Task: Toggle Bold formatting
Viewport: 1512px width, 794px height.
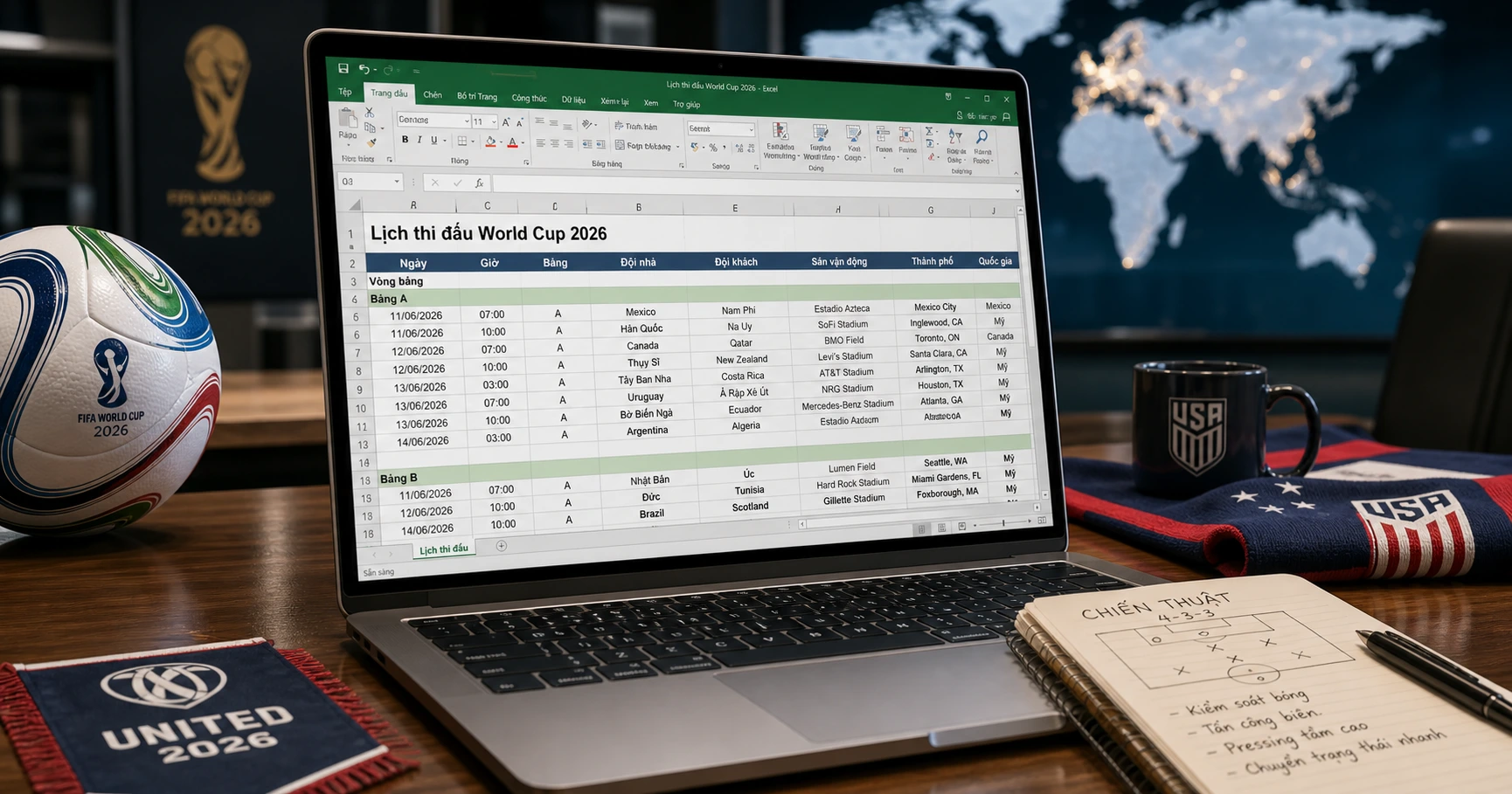Action: [x=405, y=140]
